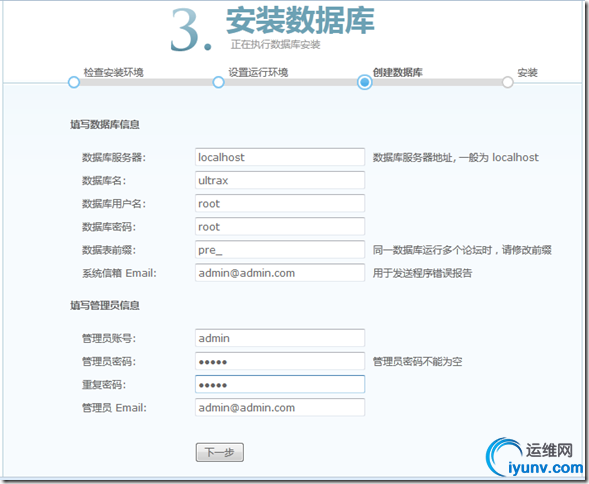Image resolution: width=589 pixels, height=484 pixels.
Task: Click the 检查安装环境 step circle
Action: 74,82
